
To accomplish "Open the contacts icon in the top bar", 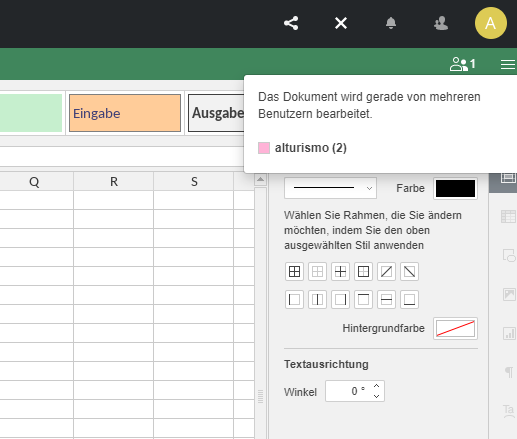I will pos(441,23).
